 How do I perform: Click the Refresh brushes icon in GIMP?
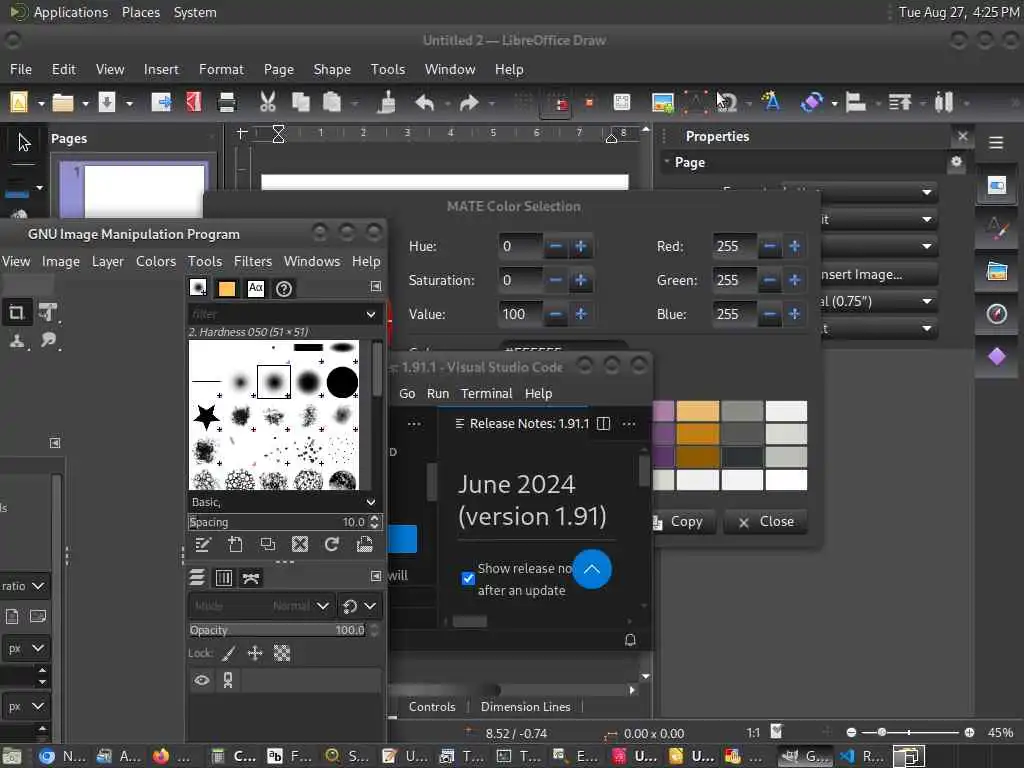[332, 544]
